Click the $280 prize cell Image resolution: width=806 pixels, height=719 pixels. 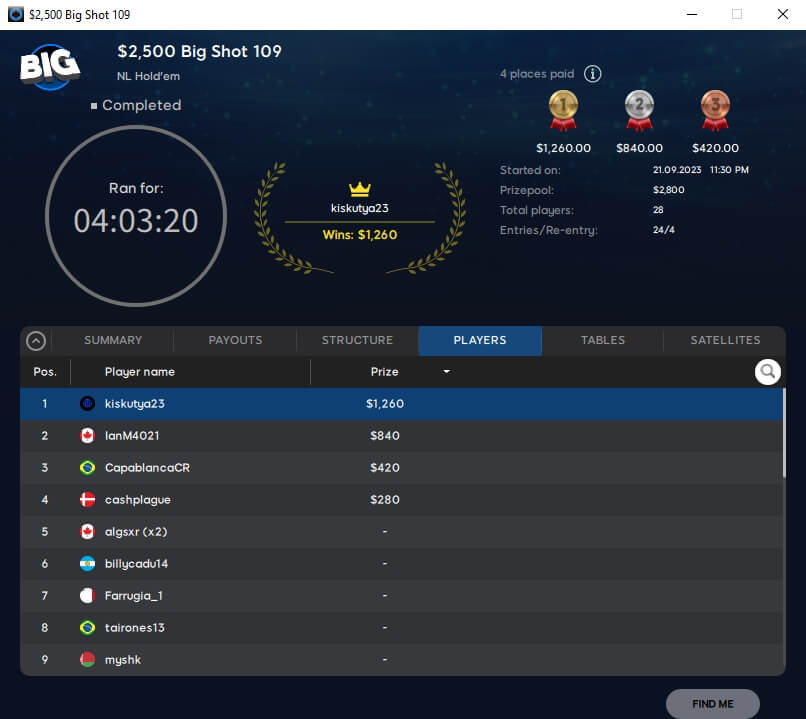pyautogui.click(x=384, y=500)
